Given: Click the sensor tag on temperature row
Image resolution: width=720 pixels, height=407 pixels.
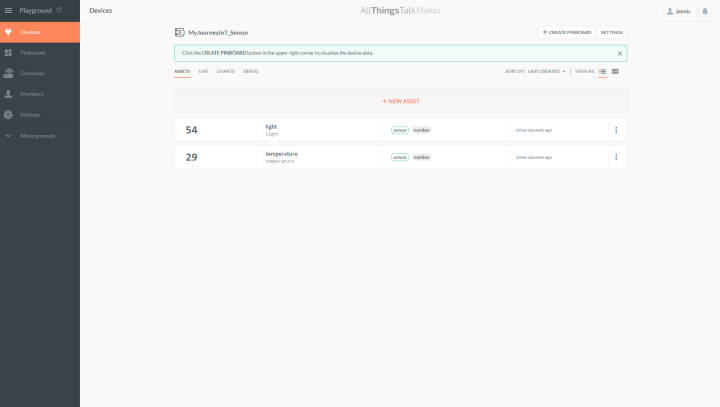Looking at the screenshot, I should [399, 157].
